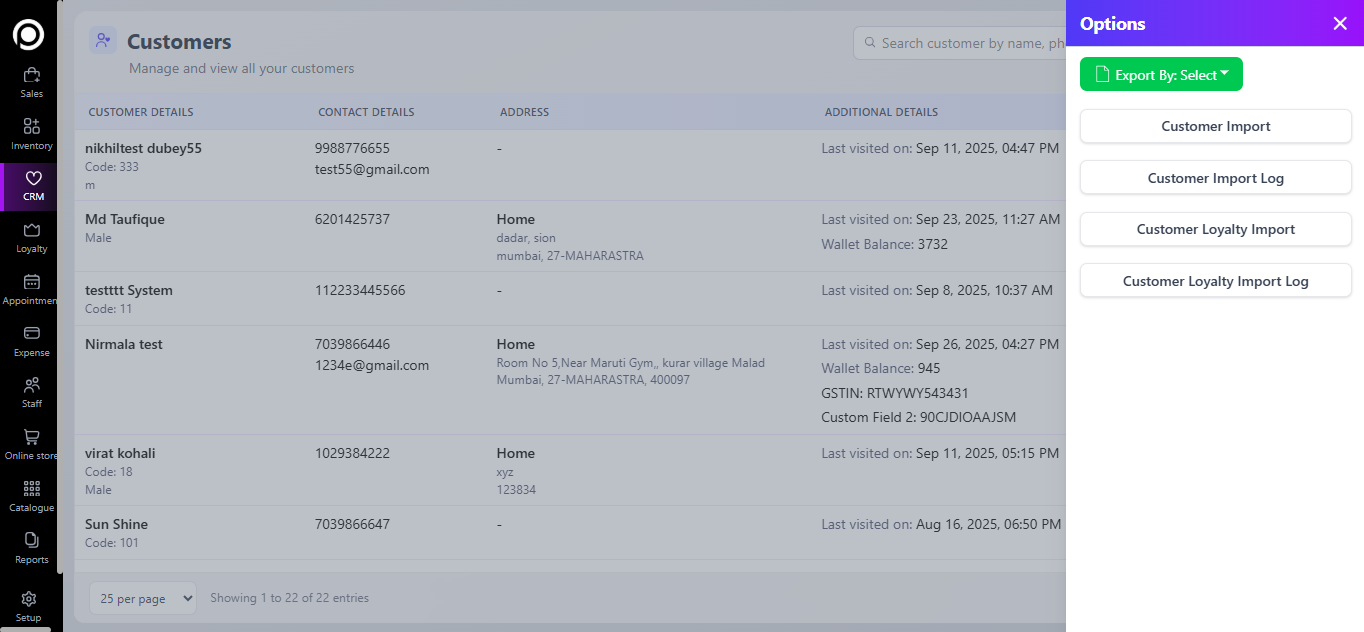This screenshot has width=1364, height=632.
Task: Open the Expense card icon
Action: pos(31,333)
